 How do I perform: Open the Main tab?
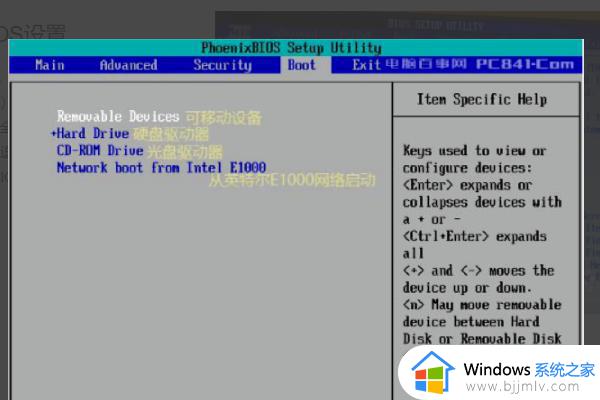pos(50,65)
